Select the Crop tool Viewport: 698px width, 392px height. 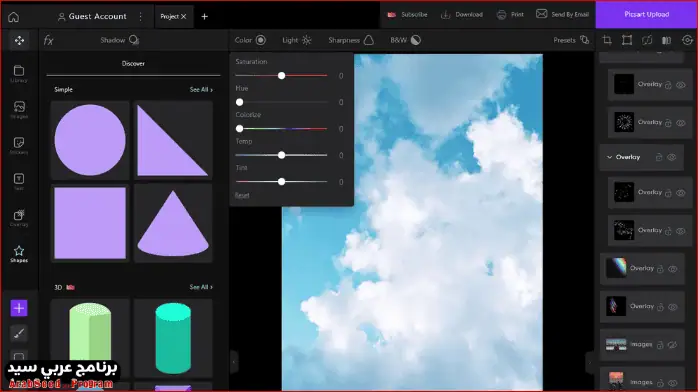[x=607, y=40]
